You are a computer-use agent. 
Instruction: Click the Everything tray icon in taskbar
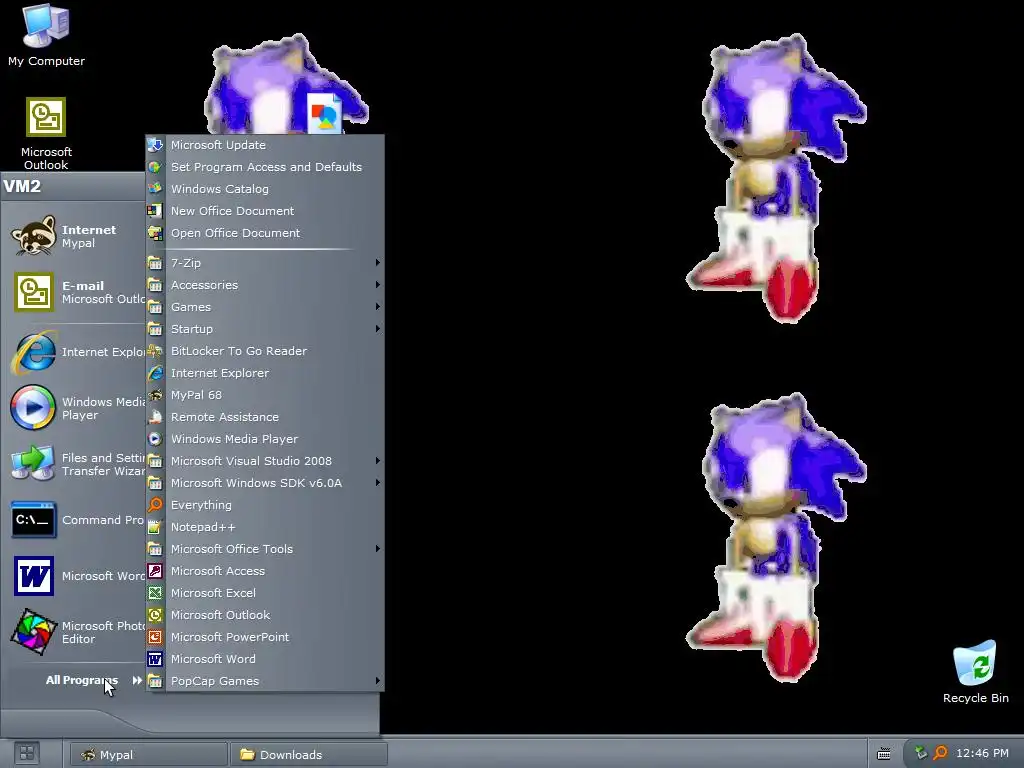pyautogui.click(x=940, y=753)
